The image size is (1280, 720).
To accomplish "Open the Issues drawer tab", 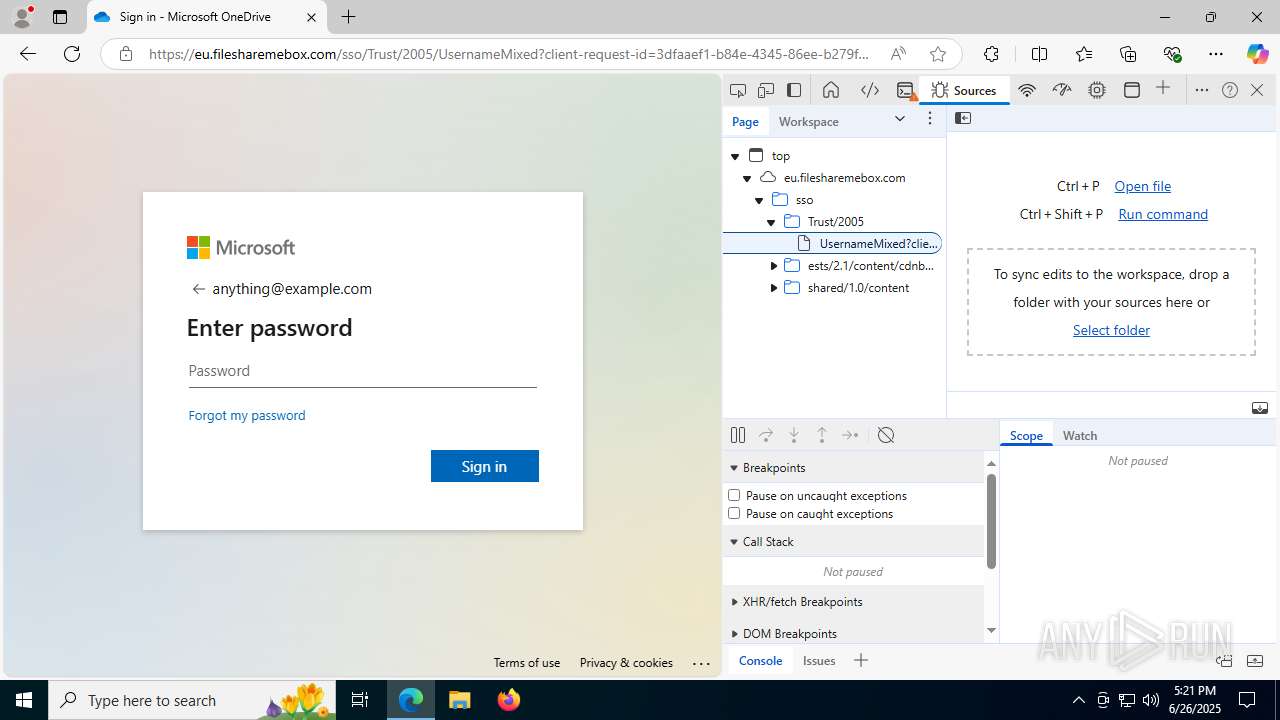I will tap(819, 660).
